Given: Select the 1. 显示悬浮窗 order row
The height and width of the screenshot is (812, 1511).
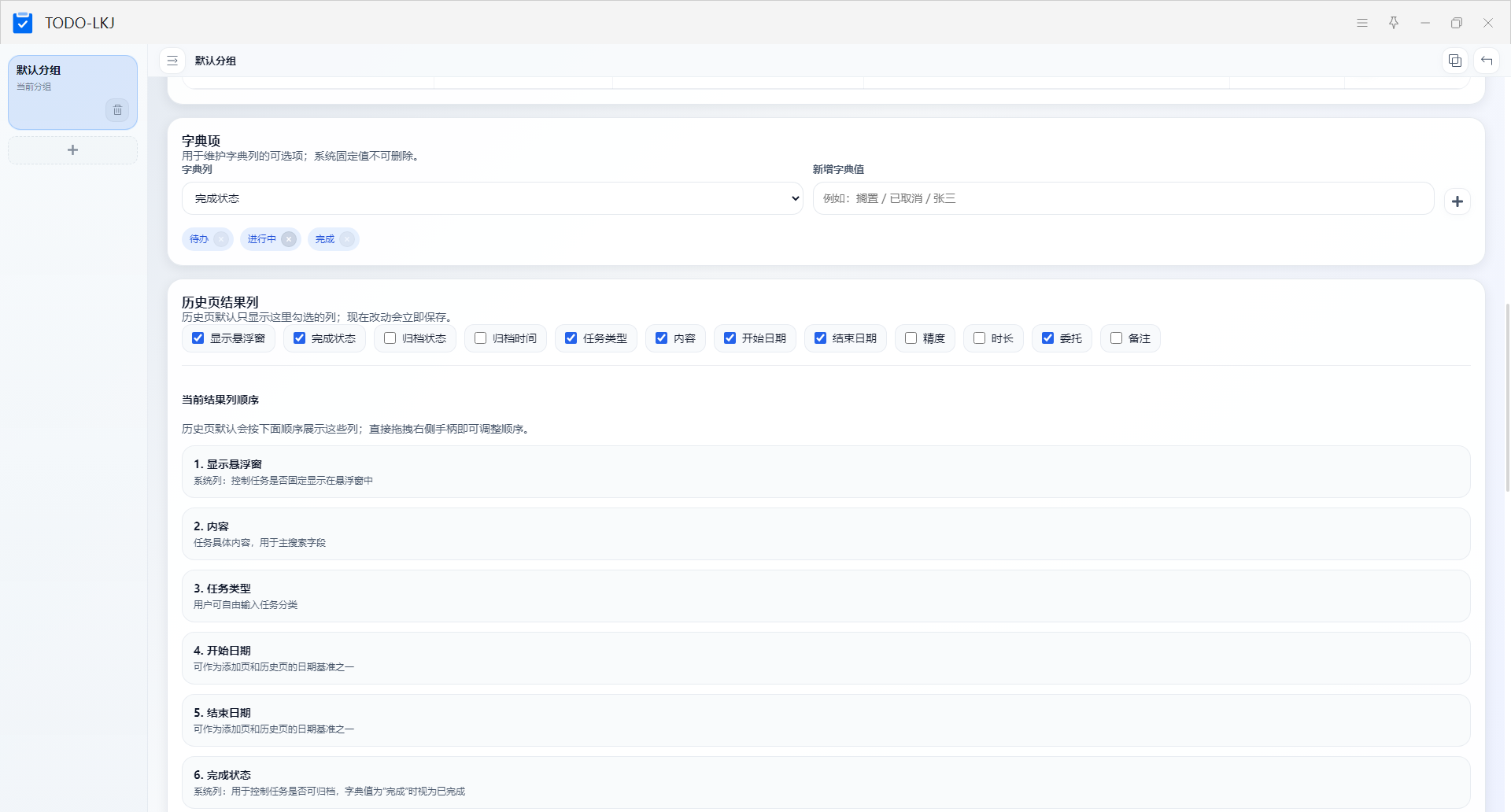Looking at the screenshot, I should (x=826, y=472).
